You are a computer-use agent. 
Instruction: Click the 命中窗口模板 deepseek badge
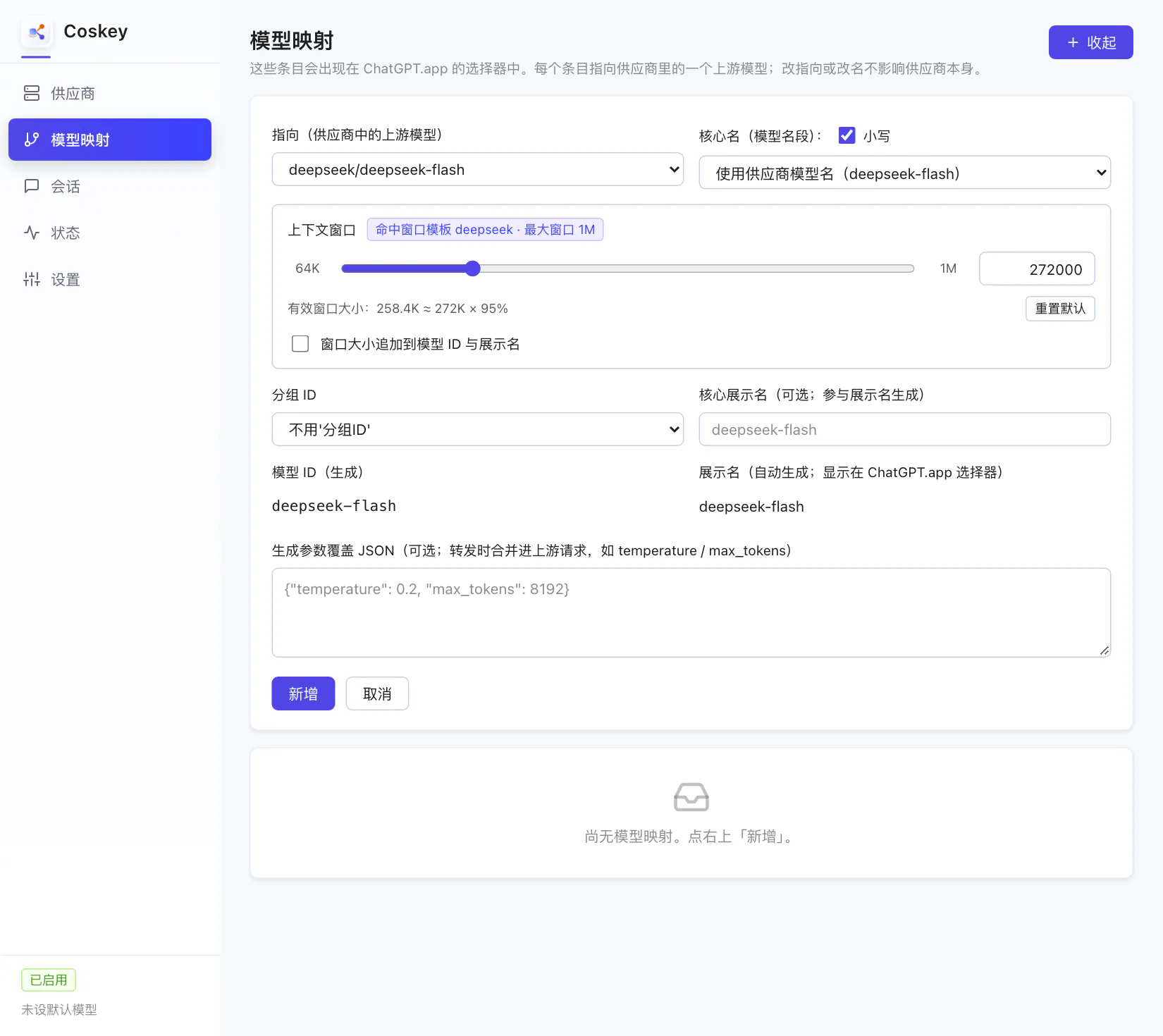485,230
